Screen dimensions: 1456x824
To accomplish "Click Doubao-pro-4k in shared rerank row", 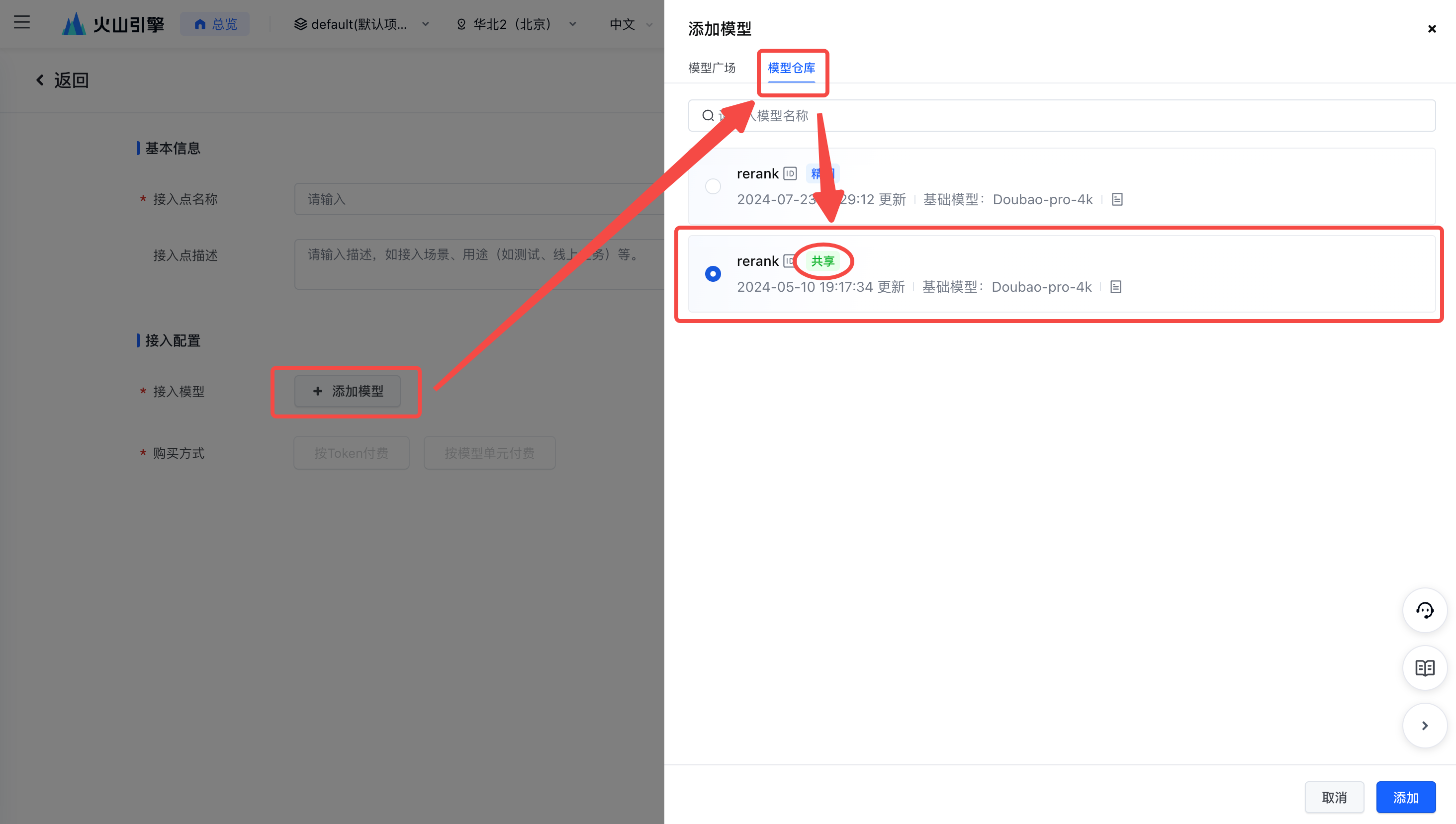I will [1042, 287].
